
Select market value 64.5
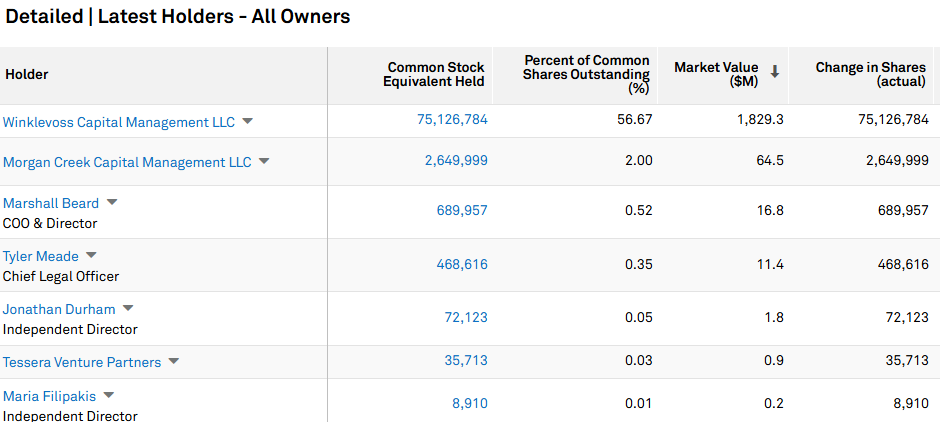(x=770, y=160)
